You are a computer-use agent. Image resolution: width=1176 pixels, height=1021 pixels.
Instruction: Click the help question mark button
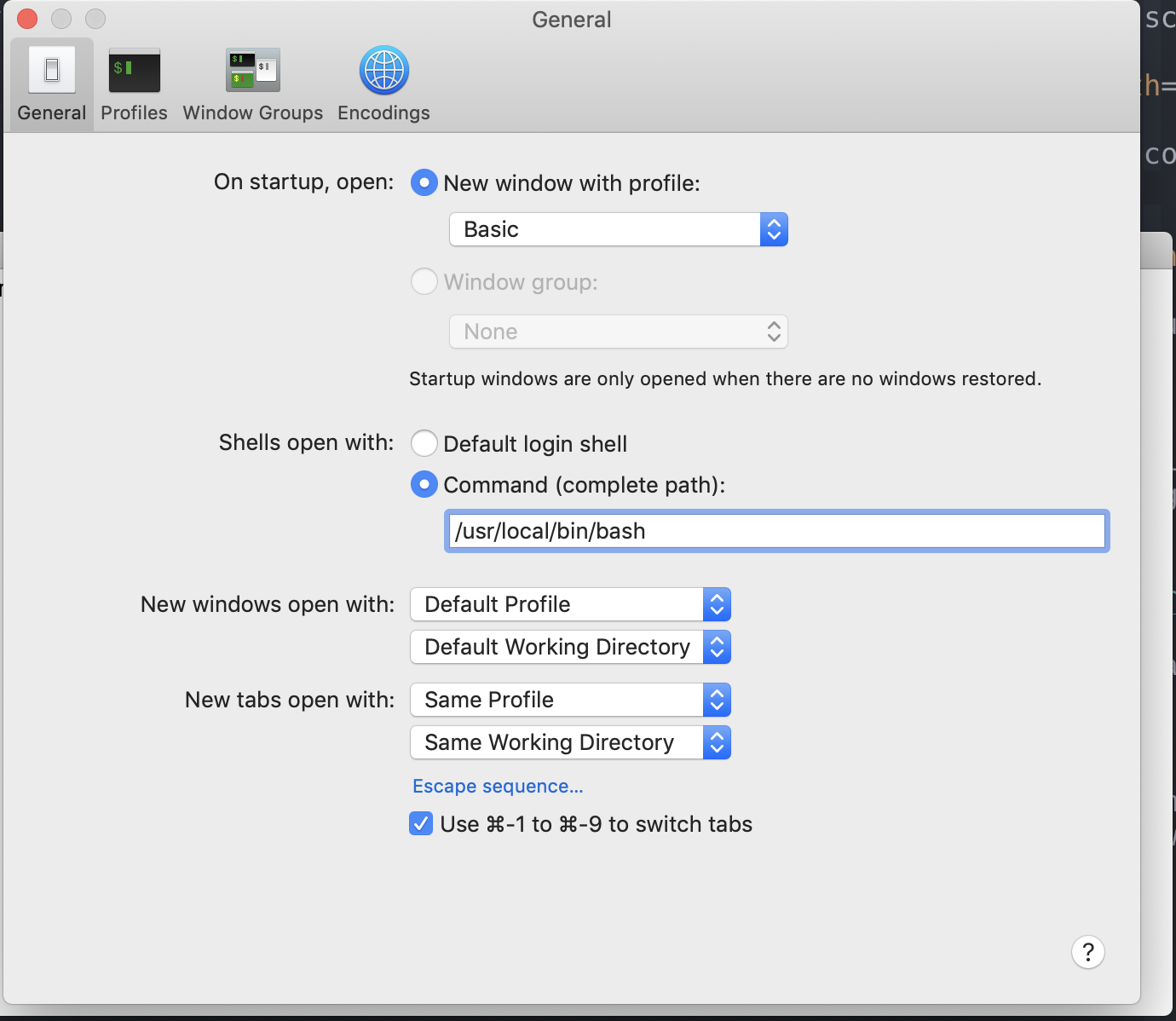tap(1087, 952)
